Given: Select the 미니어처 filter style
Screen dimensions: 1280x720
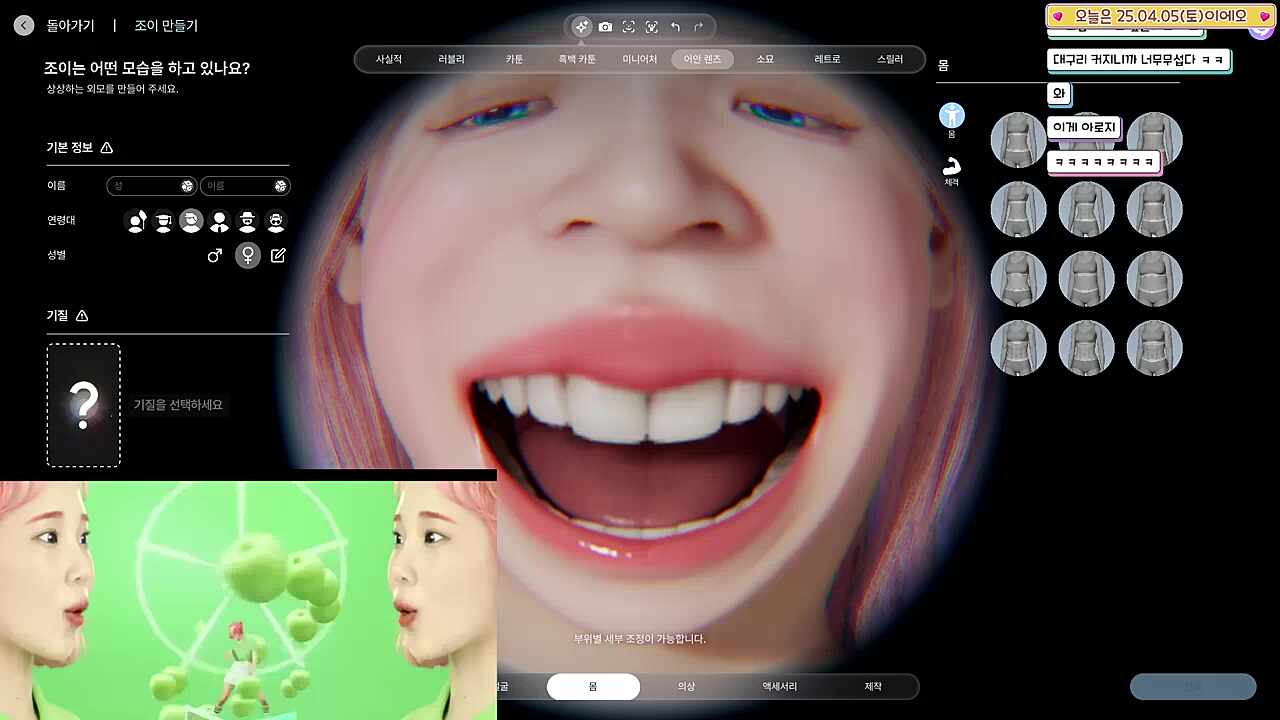Looking at the screenshot, I should pos(640,59).
